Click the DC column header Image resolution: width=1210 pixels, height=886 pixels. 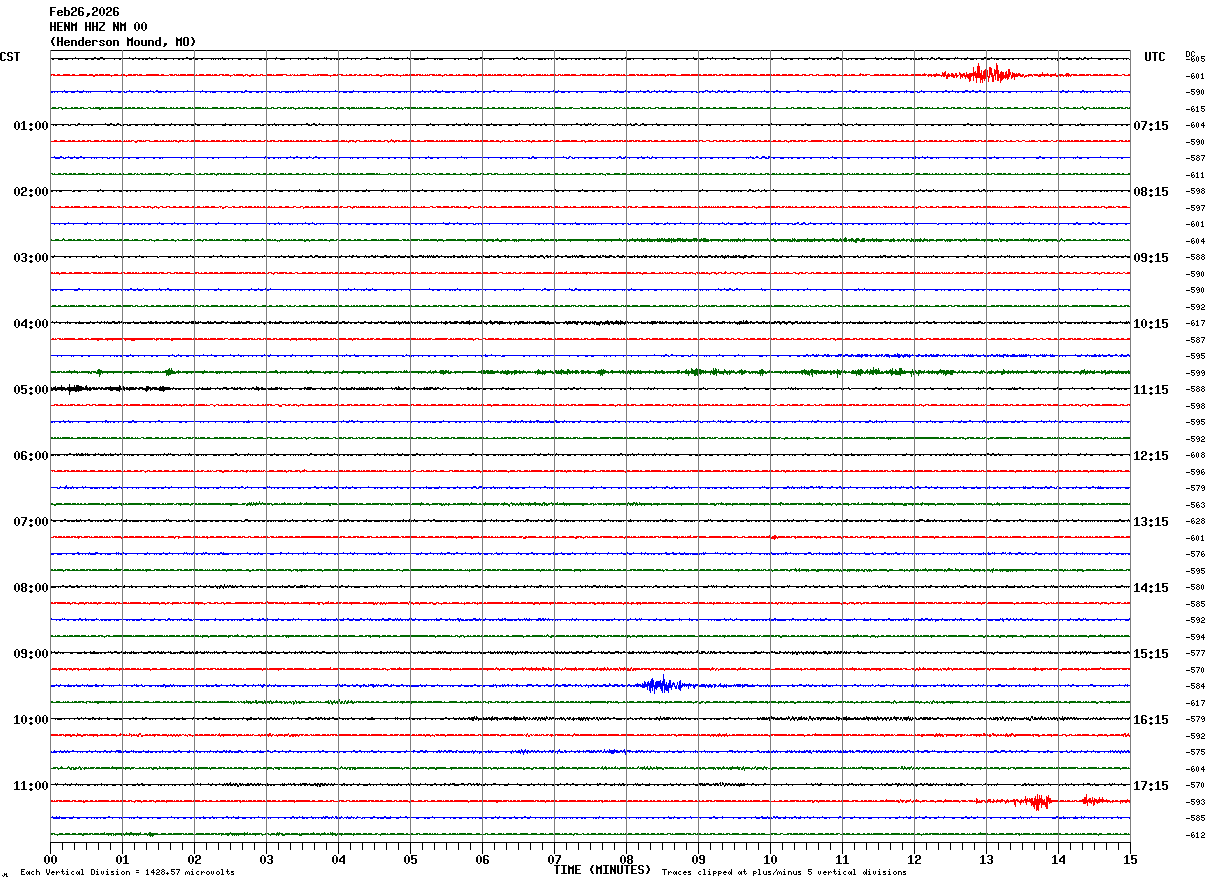tap(1190, 54)
